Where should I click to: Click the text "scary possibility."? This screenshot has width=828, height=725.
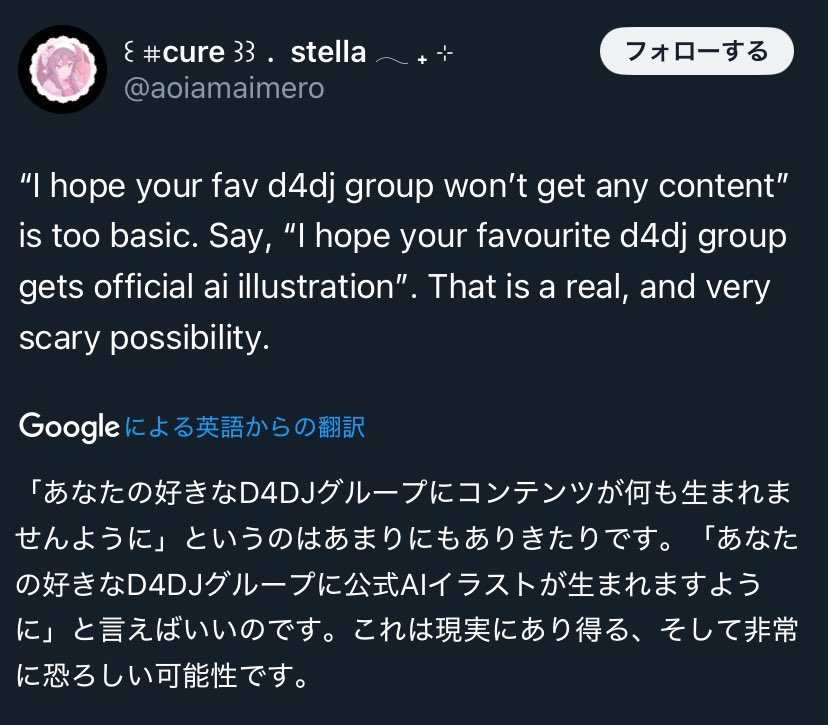click(x=144, y=338)
